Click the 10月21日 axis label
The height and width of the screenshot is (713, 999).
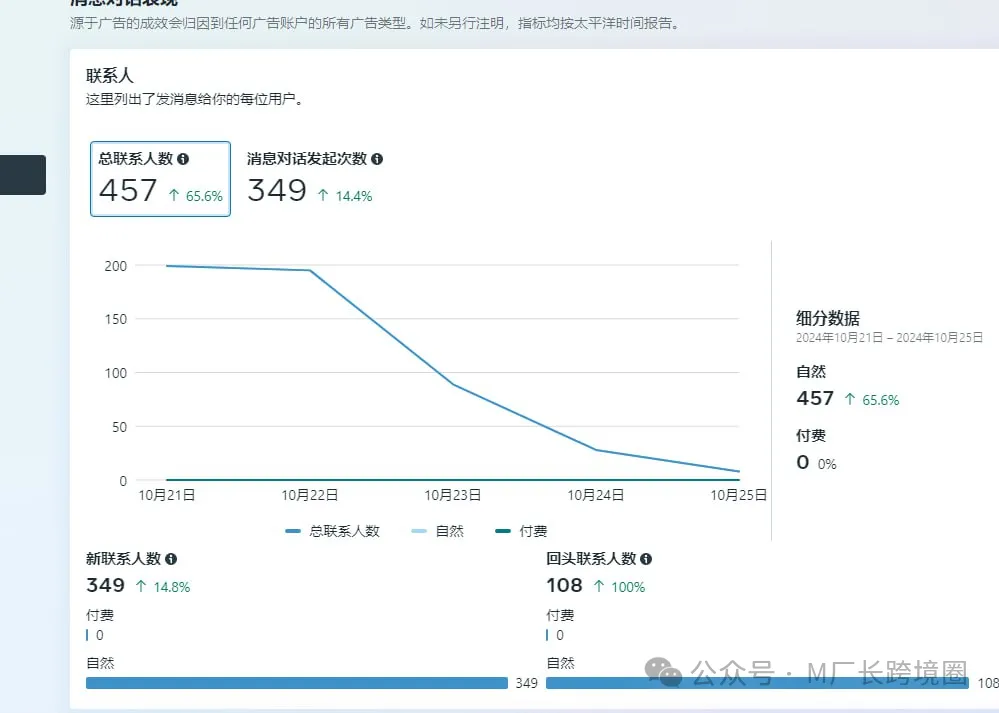[x=167, y=495]
